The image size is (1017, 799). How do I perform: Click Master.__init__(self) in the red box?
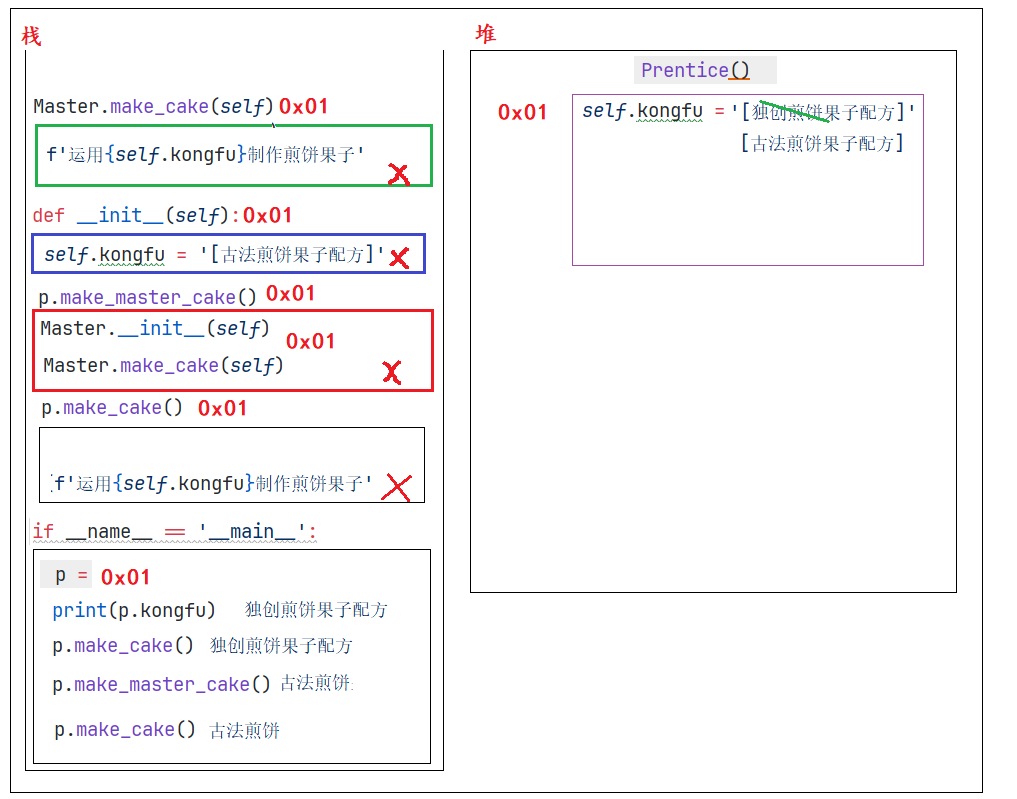point(155,328)
